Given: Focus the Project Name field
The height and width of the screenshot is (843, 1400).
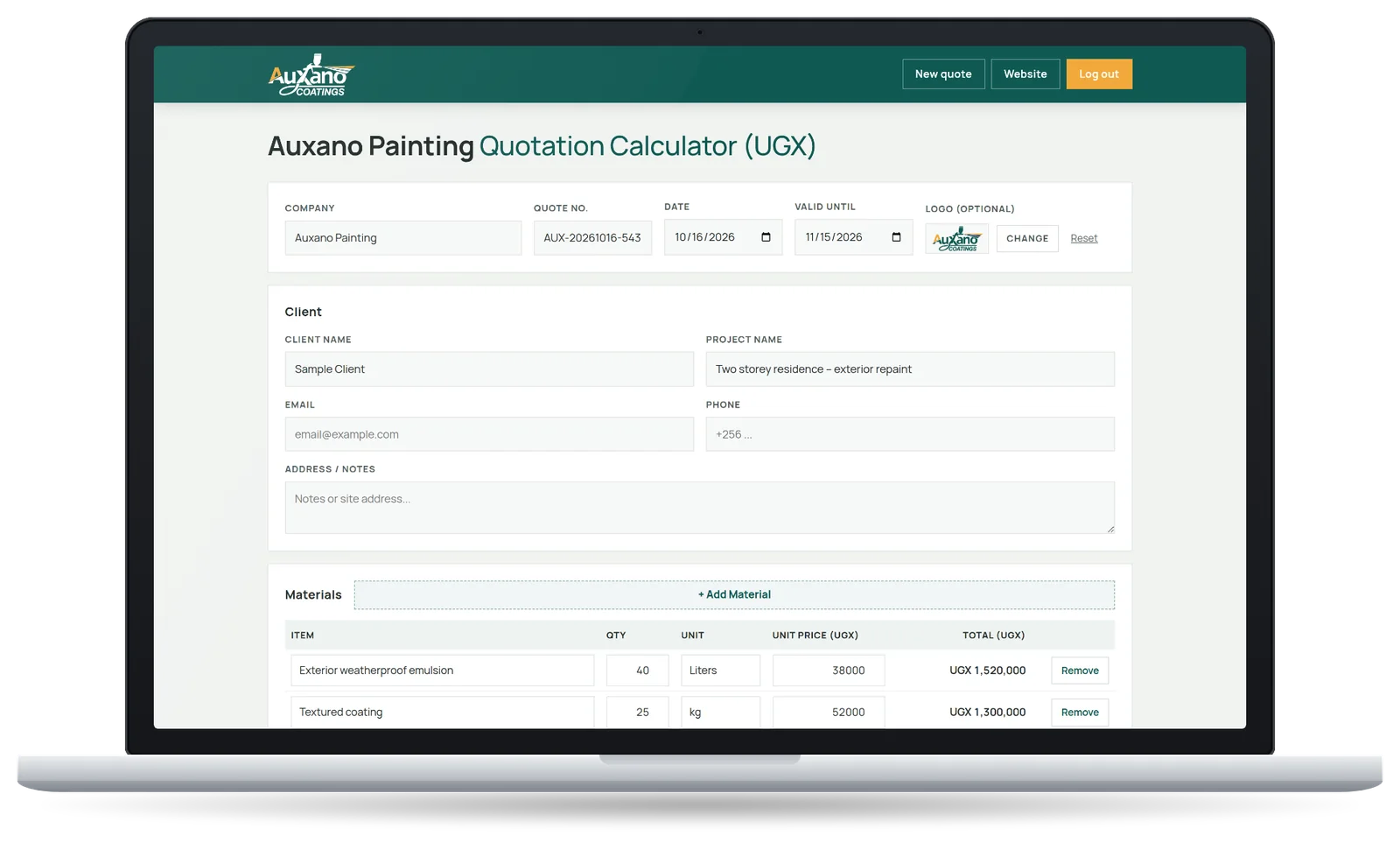Looking at the screenshot, I should [910, 369].
